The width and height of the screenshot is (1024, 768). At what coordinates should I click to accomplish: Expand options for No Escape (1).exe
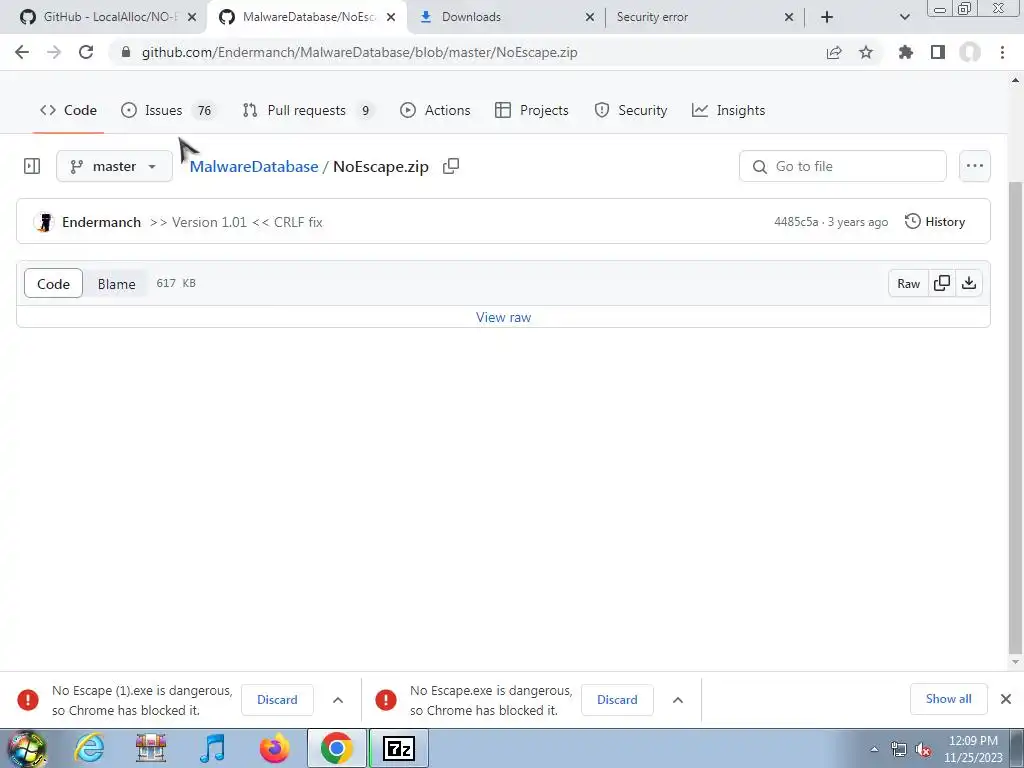pyautogui.click(x=338, y=700)
